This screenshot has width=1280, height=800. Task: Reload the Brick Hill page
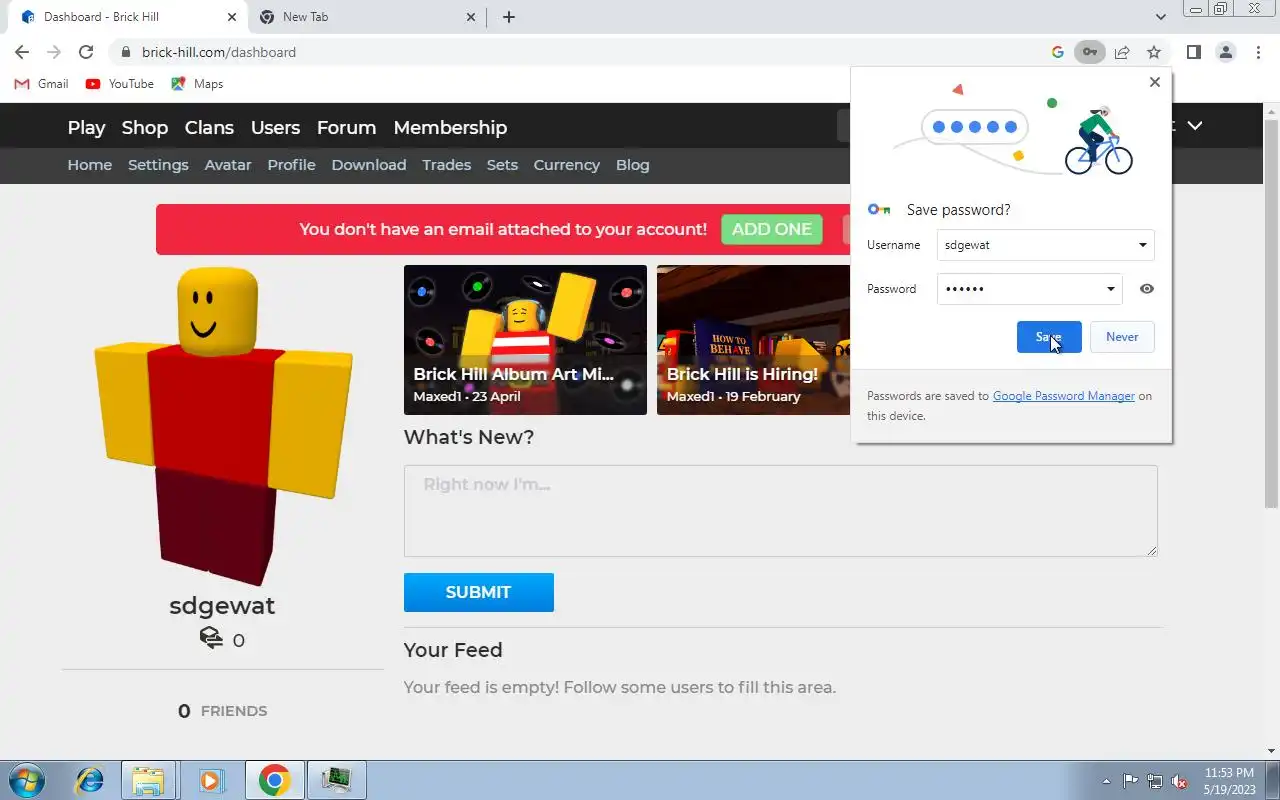tap(86, 52)
